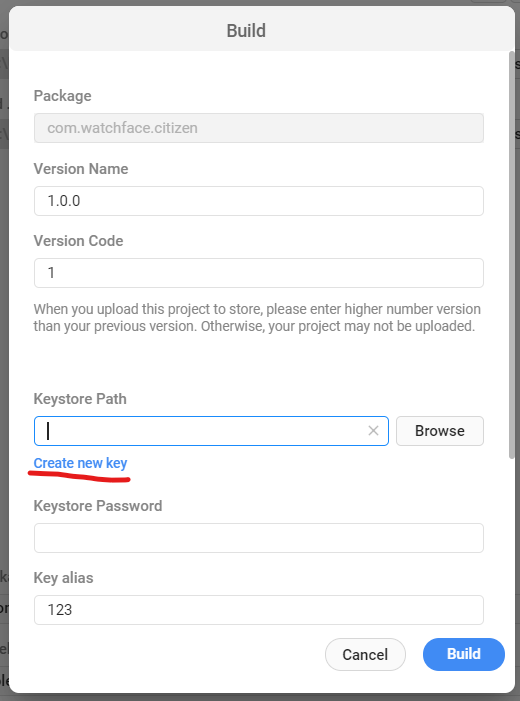Cancel the Build dialog
This screenshot has height=701, width=520.
365,654
